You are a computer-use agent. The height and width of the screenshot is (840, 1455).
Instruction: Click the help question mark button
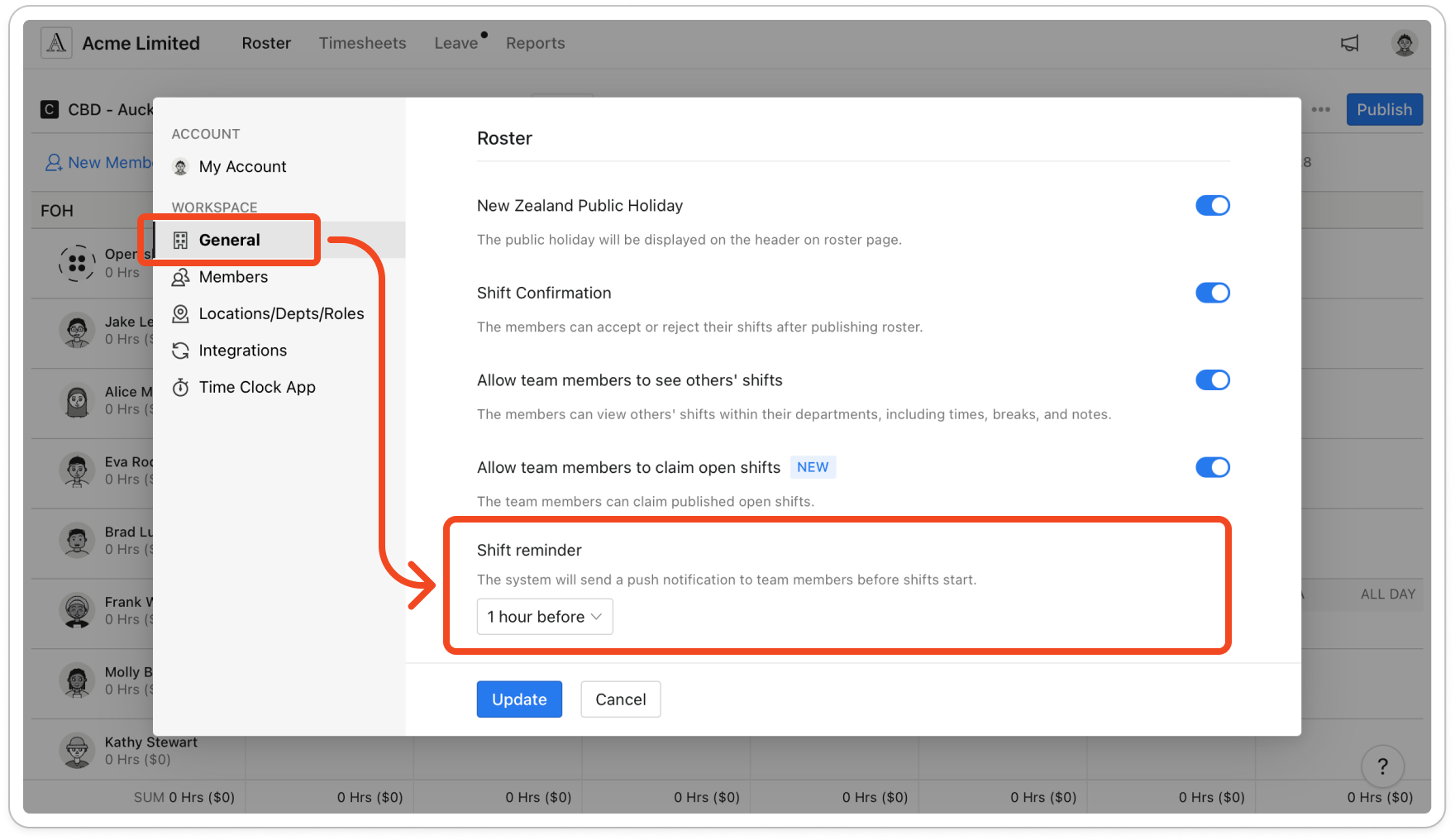click(1382, 766)
